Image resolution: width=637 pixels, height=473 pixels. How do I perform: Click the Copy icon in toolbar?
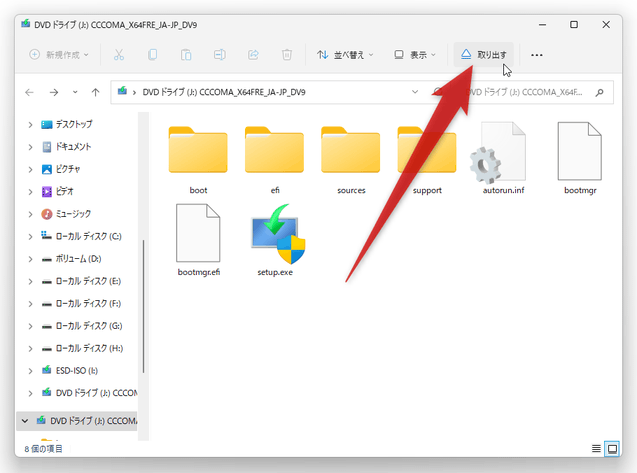point(153,54)
